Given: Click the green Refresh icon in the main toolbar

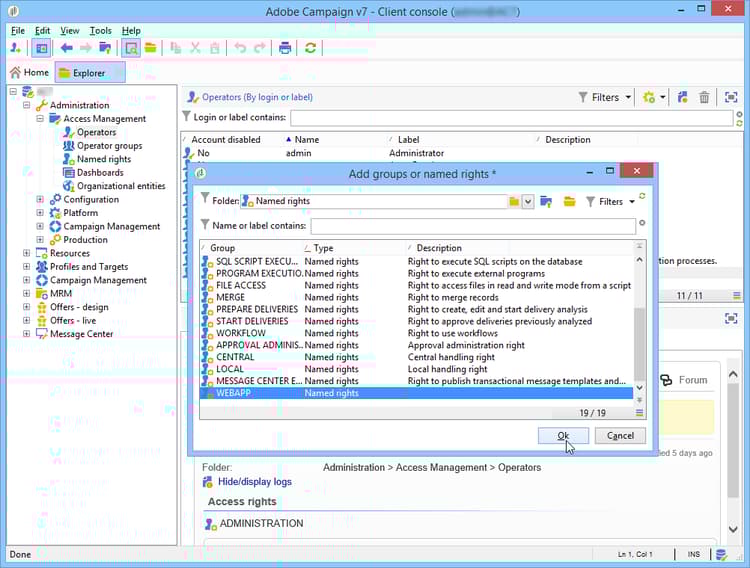Looking at the screenshot, I should 310,48.
